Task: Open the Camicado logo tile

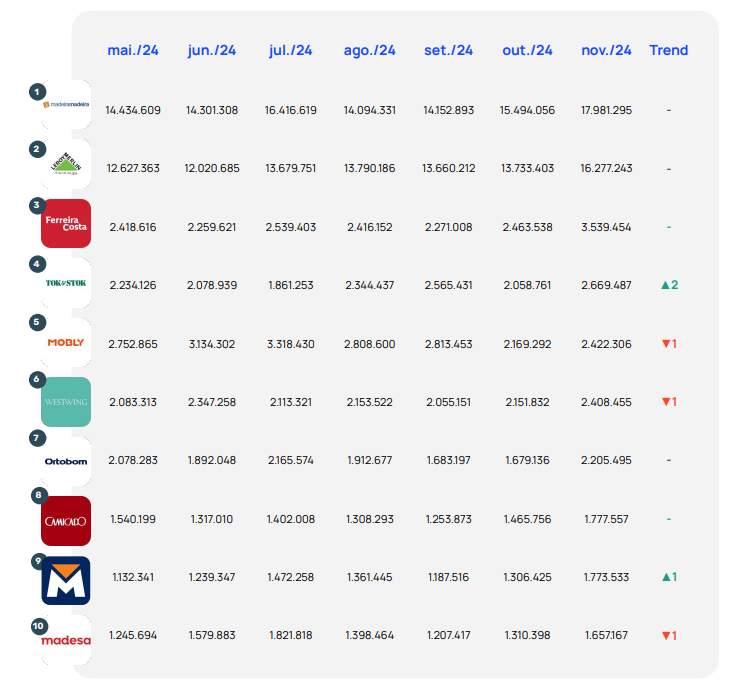Action: coord(66,520)
